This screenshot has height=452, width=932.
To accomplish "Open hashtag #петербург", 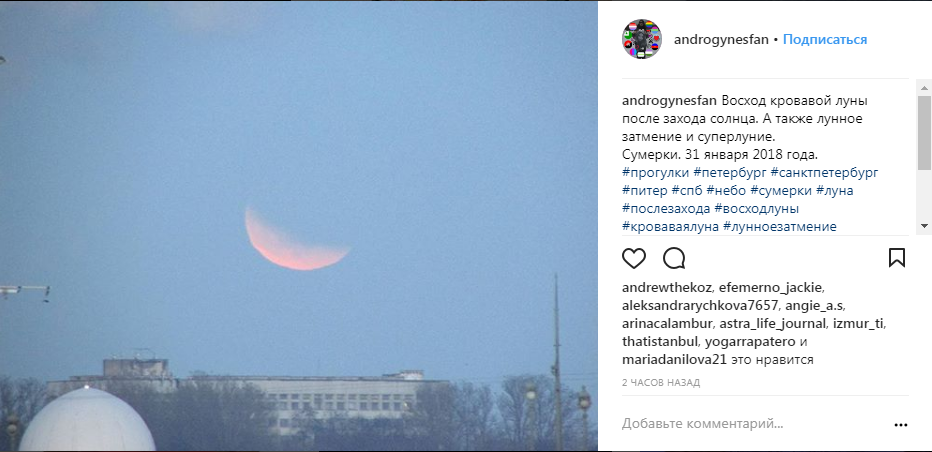I will (x=730, y=172).
